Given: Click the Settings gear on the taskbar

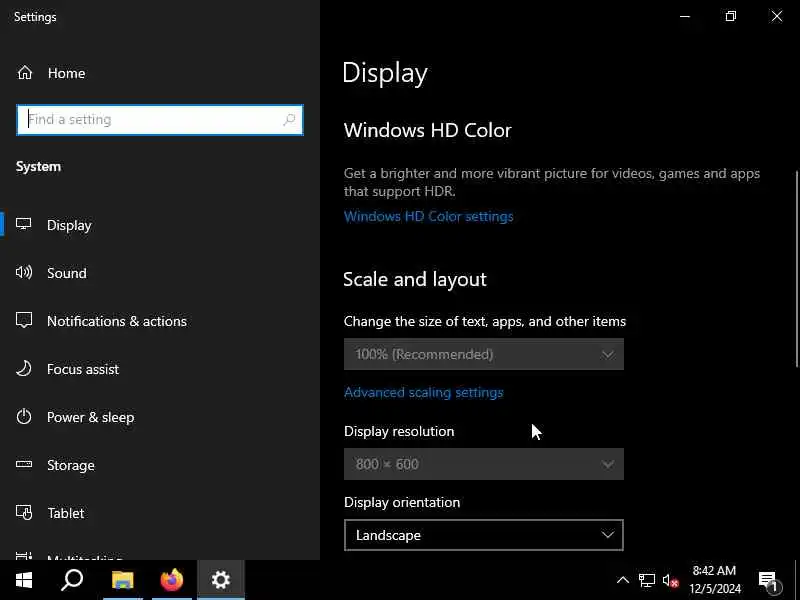Looking at the screenshot, I should pyautogui.click(x=221, y=580).
